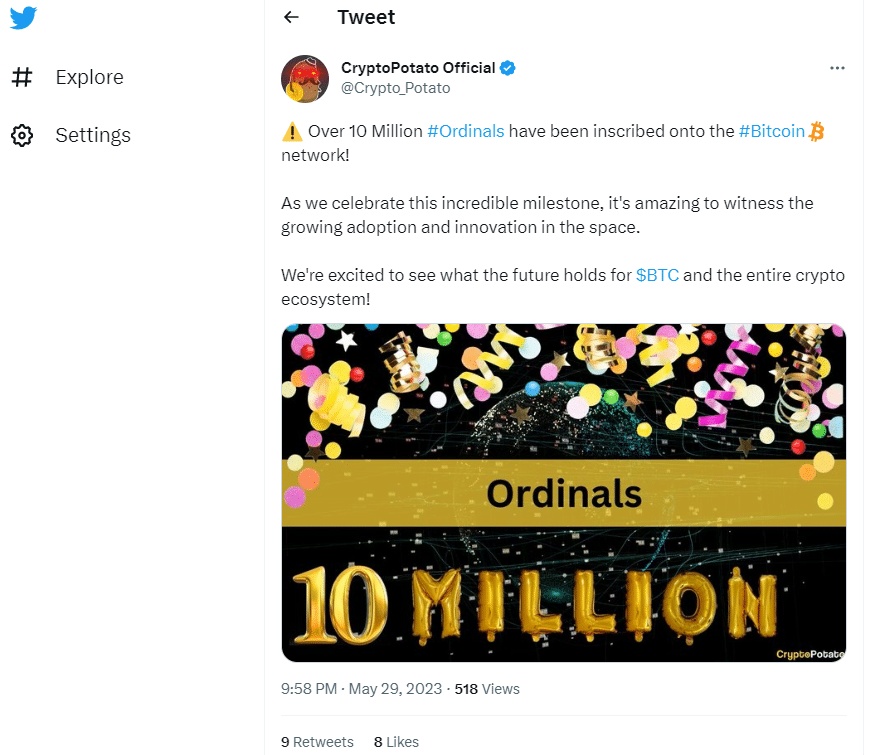
Task: Click the Twitter bird logo
Action: point(23,17)
